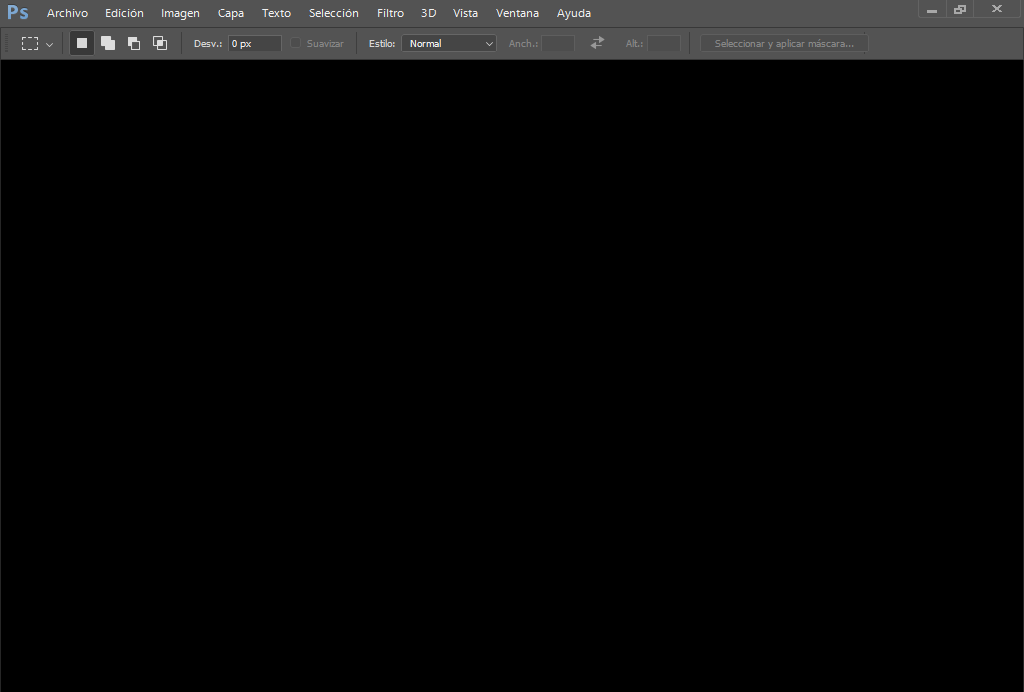
Task: Expand the tool preset picker chevron
Action: tap(48, 43)
